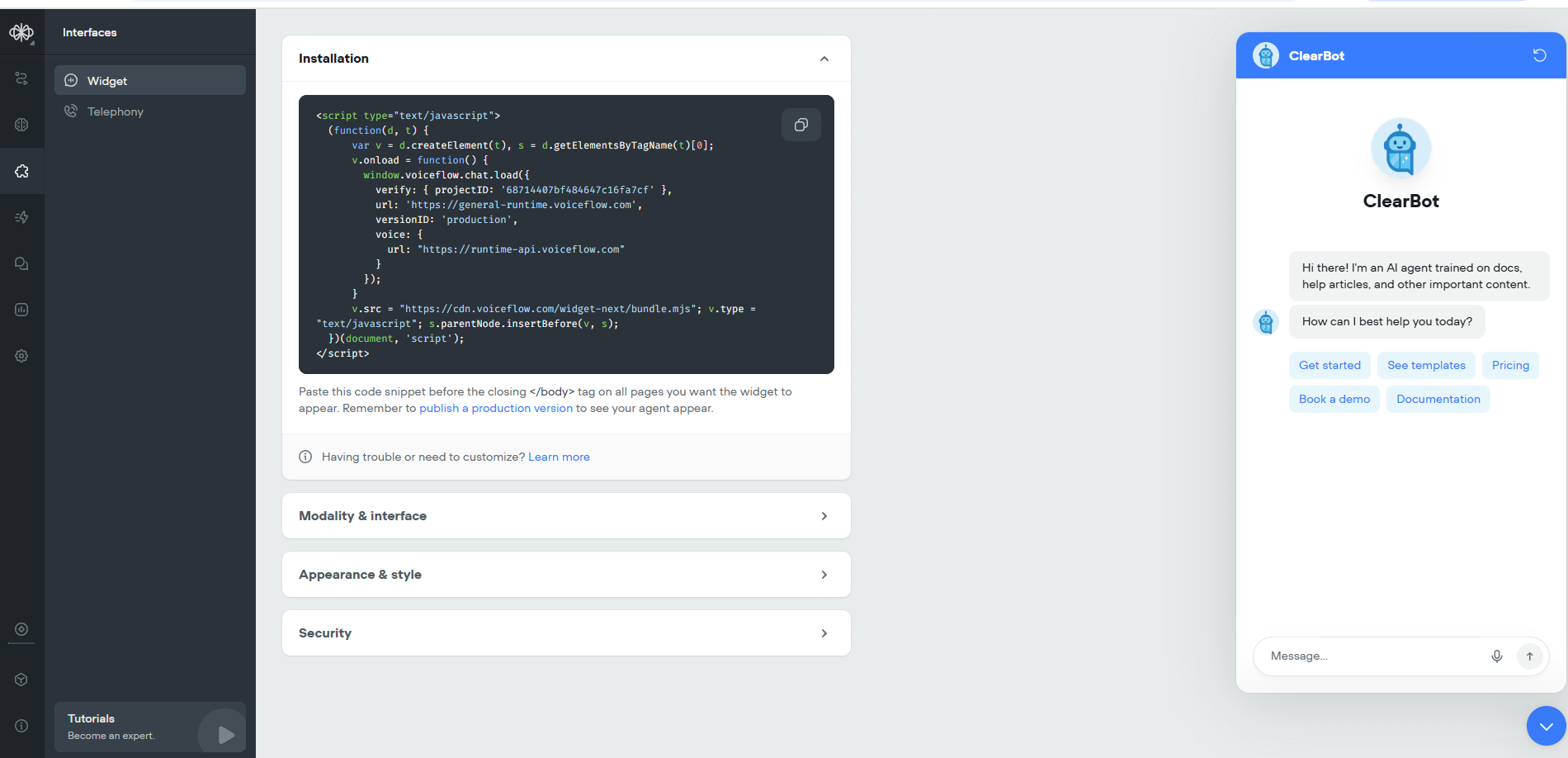Open publish a production version link

[496, 408]
